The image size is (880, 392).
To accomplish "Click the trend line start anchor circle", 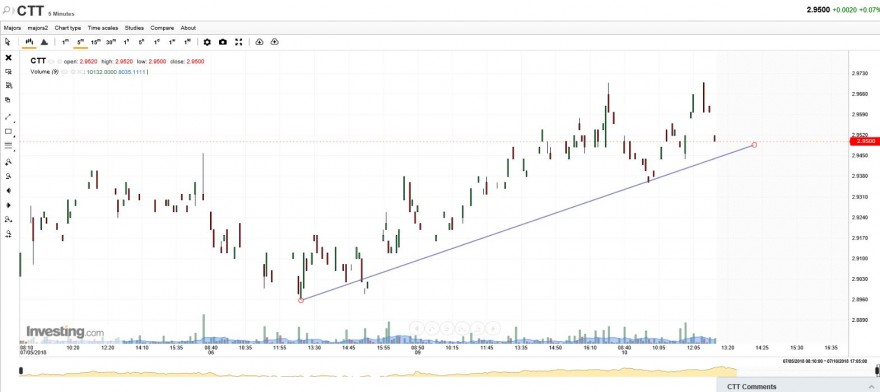I will tap(301, 300).
